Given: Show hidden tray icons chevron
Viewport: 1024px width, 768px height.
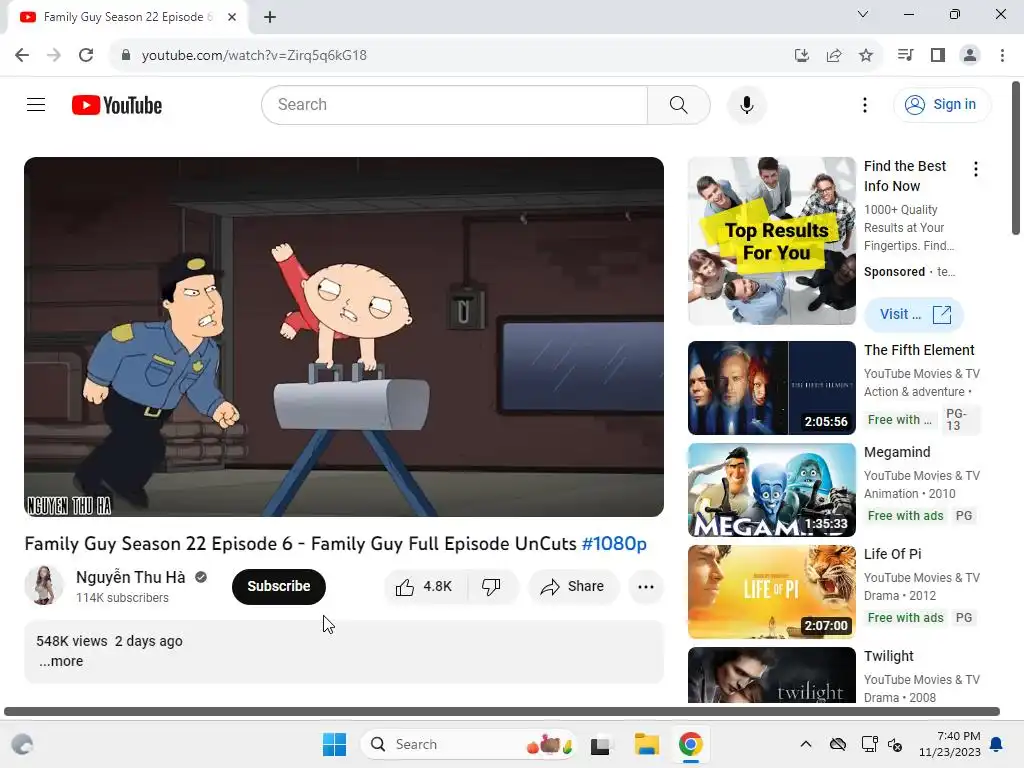Looking at the screenshot, I should click(x=806, y=744).
